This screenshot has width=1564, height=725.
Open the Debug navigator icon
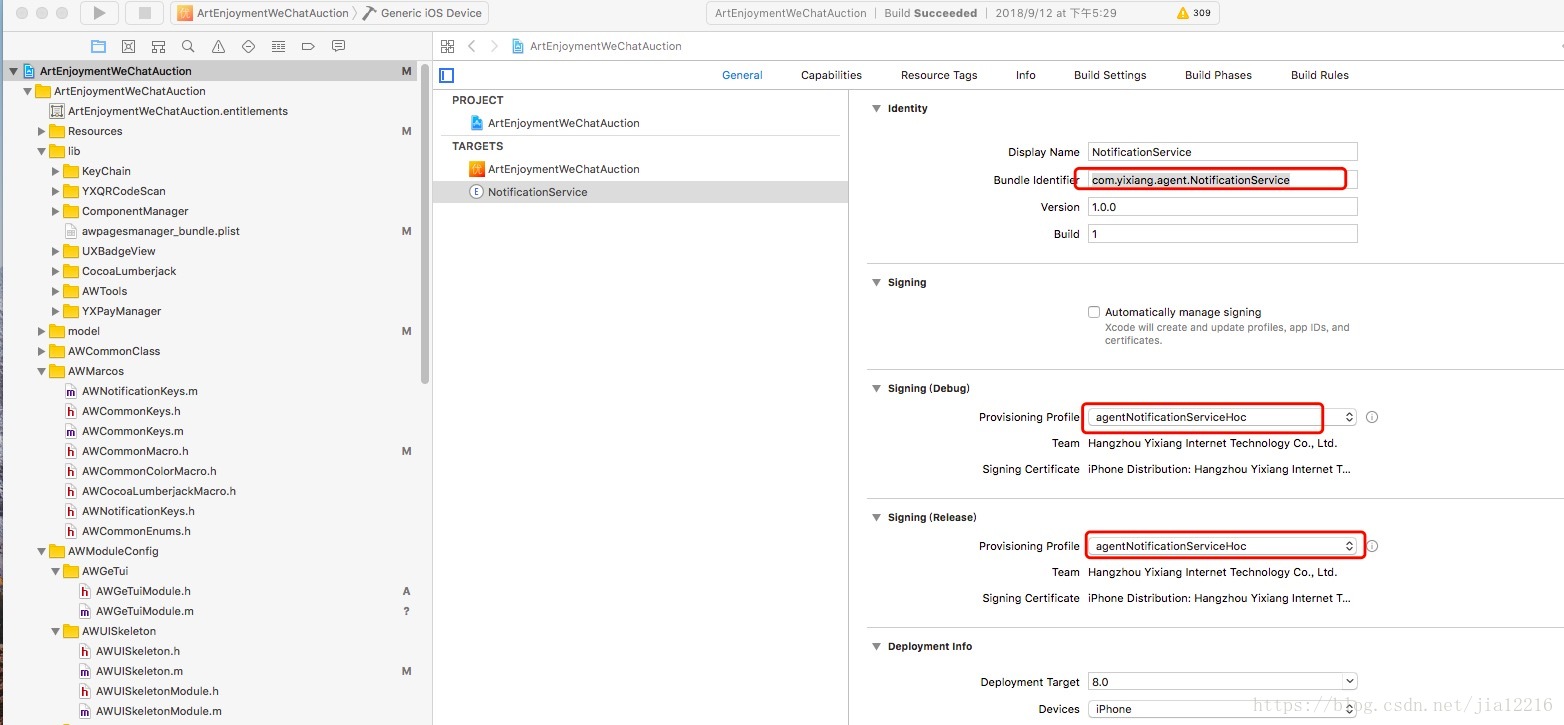click(x=278, y=46)
